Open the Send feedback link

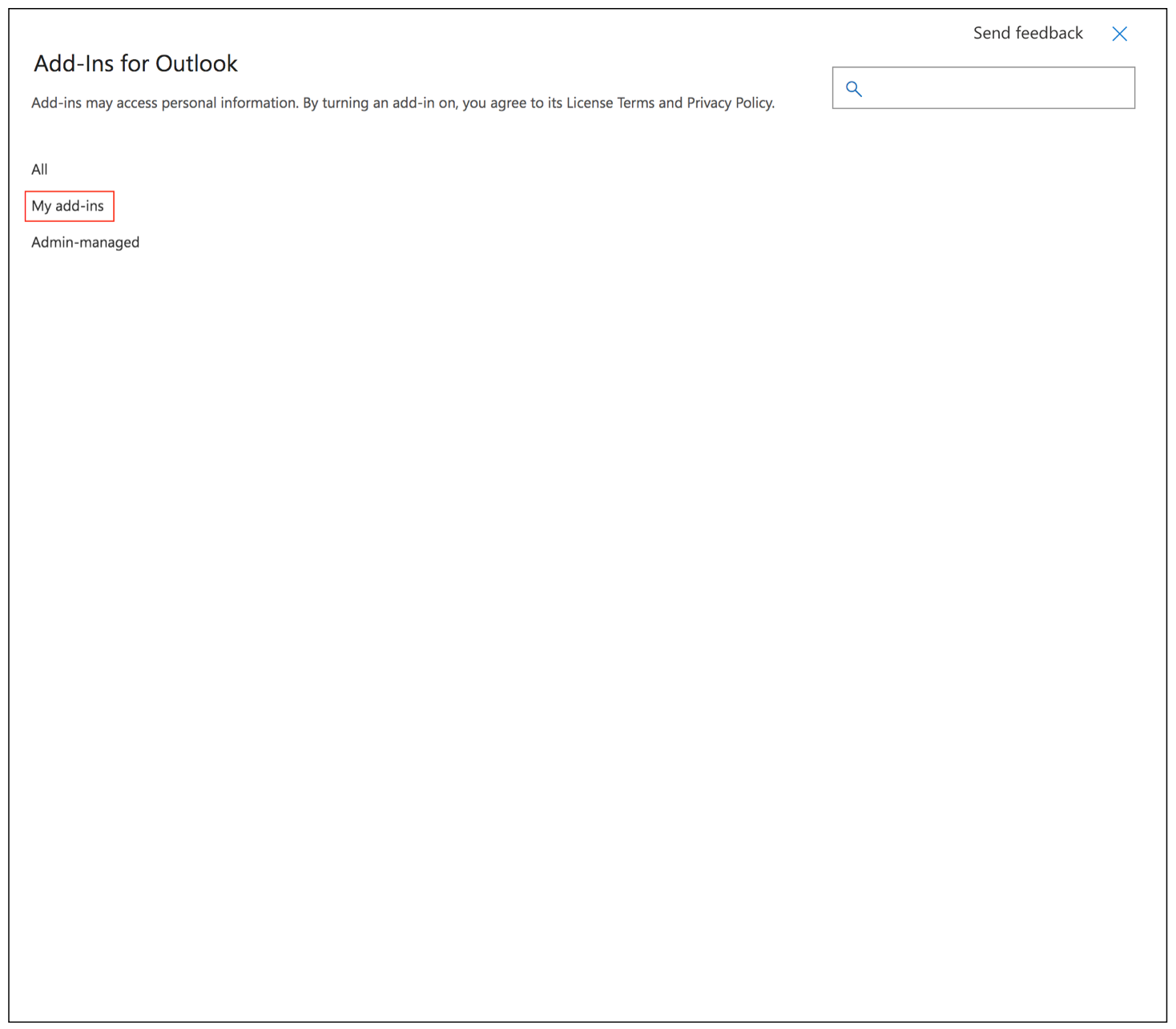(1027, 33)
